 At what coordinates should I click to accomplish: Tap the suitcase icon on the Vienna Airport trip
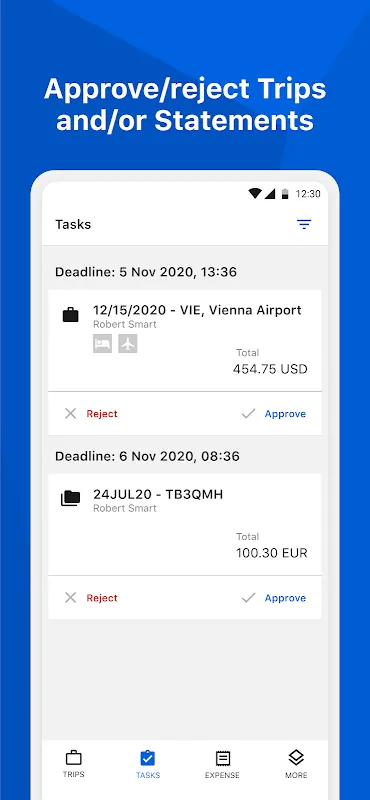[x=70, y=315]
